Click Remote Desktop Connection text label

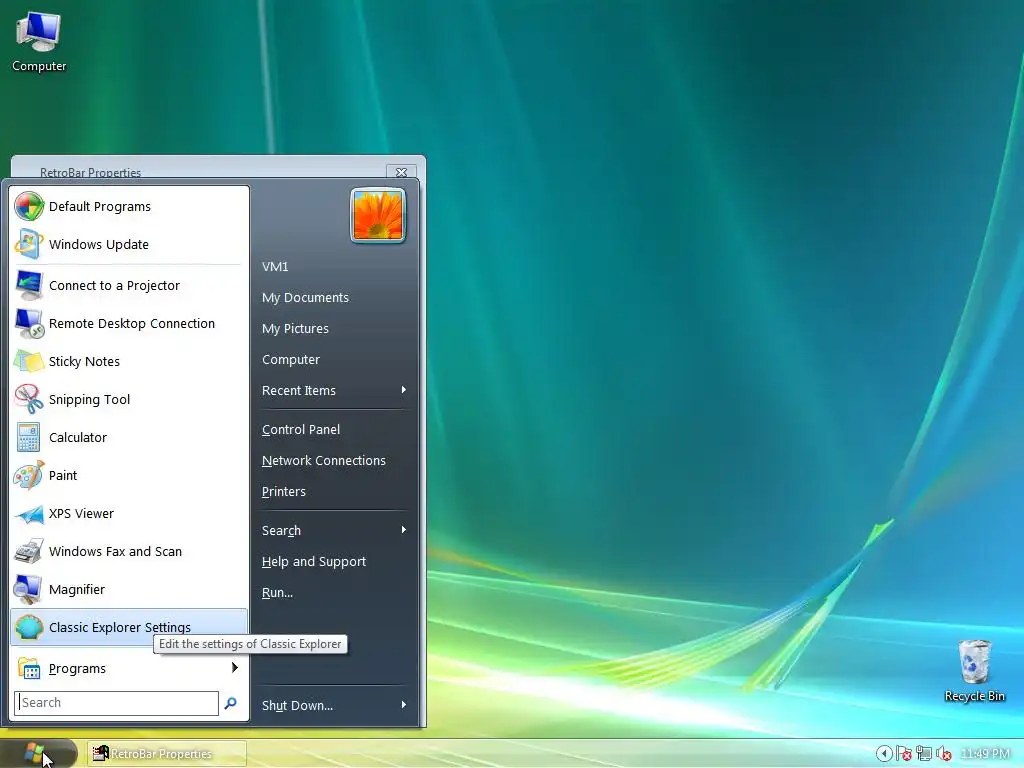pyautogui.click(x=131, y=323)
